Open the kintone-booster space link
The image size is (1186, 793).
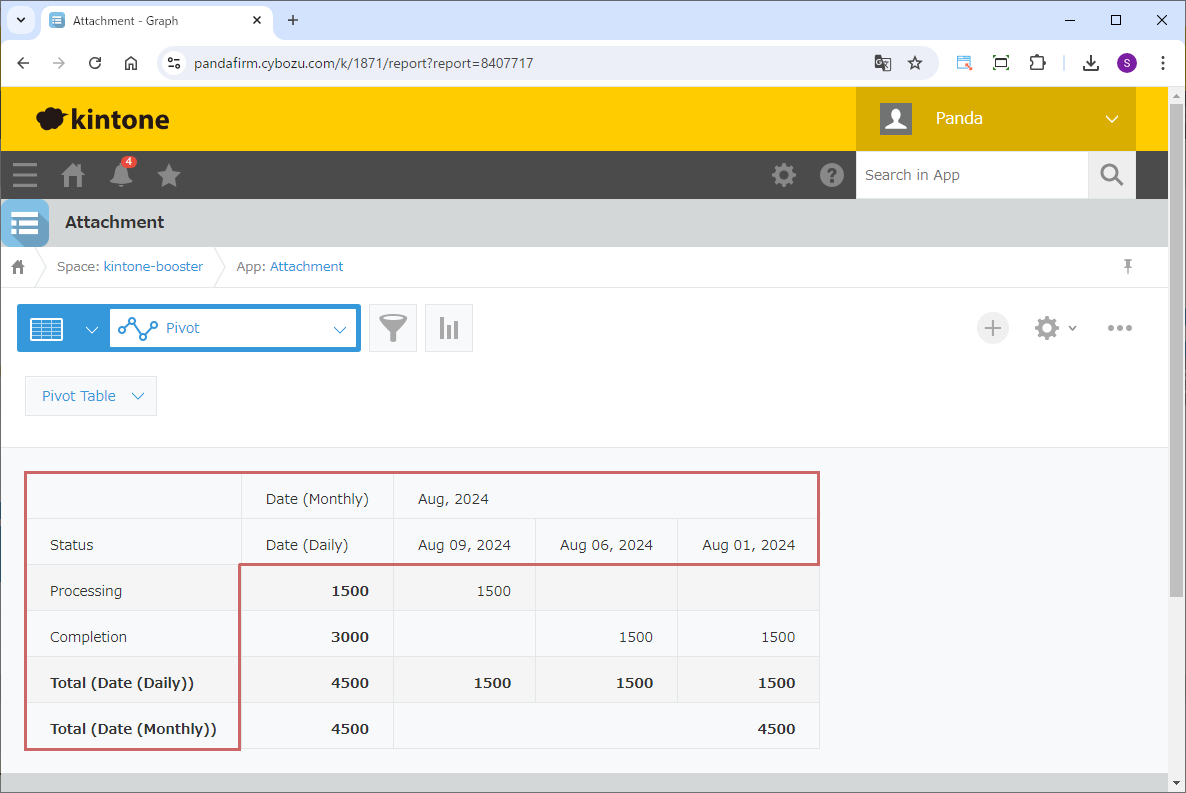[x=153, y=266]
